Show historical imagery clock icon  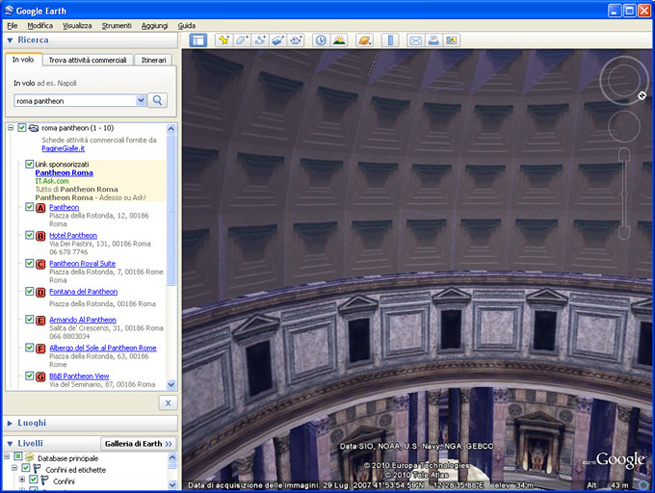[x=321, y=41]
